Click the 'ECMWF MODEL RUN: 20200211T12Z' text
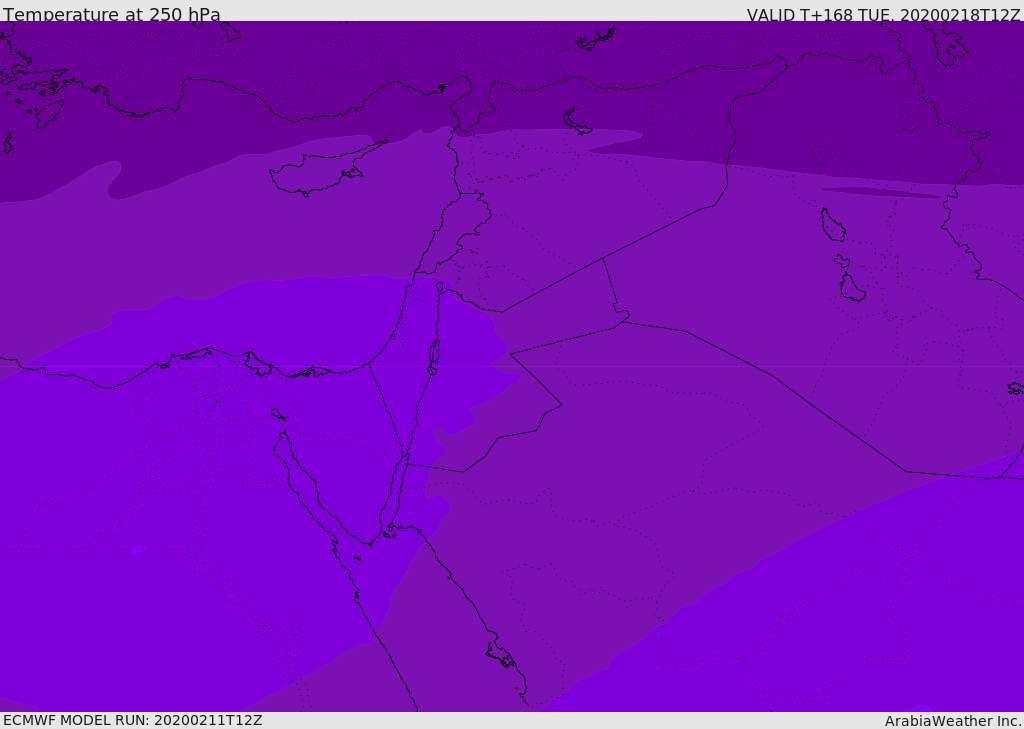Viewport: 1024px width, 729px height. (133, 720)
